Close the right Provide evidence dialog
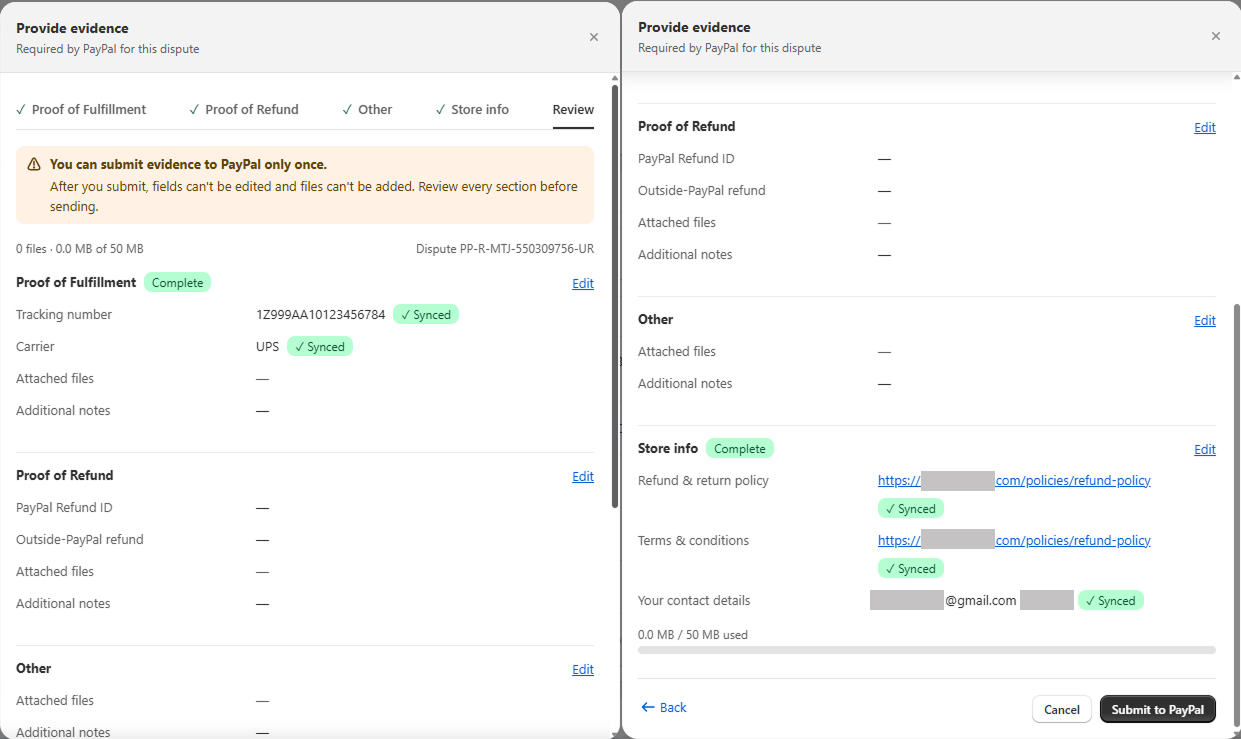The image size is (1241, 739). click(x=1216, y=36)
